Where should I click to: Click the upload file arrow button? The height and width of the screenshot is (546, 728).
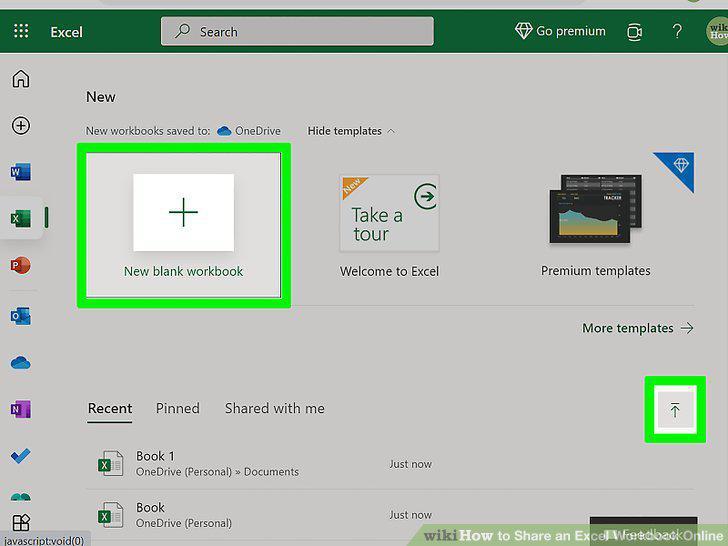[675, 410]
